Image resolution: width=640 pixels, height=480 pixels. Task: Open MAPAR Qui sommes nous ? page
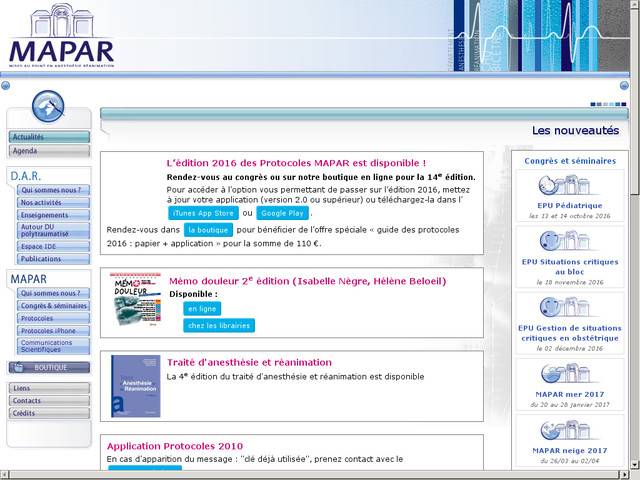[53, 293]
